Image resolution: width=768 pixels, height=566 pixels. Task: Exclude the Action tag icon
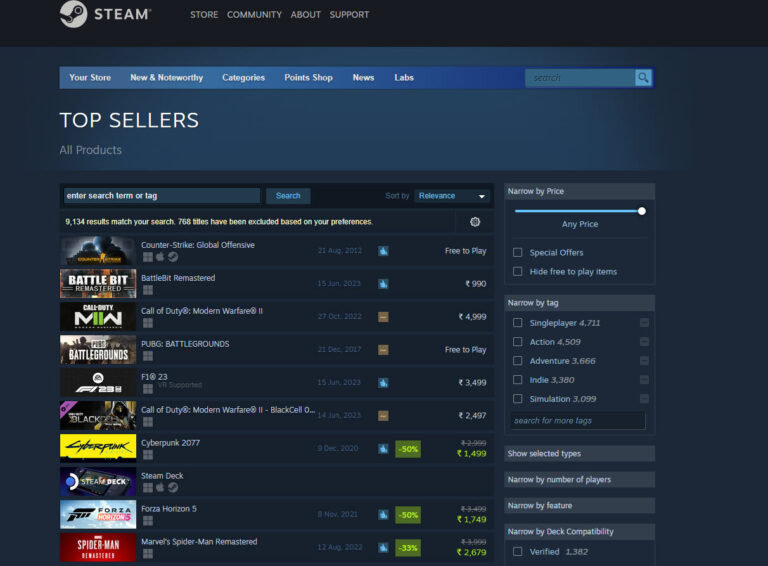click(x=644, y=342)
